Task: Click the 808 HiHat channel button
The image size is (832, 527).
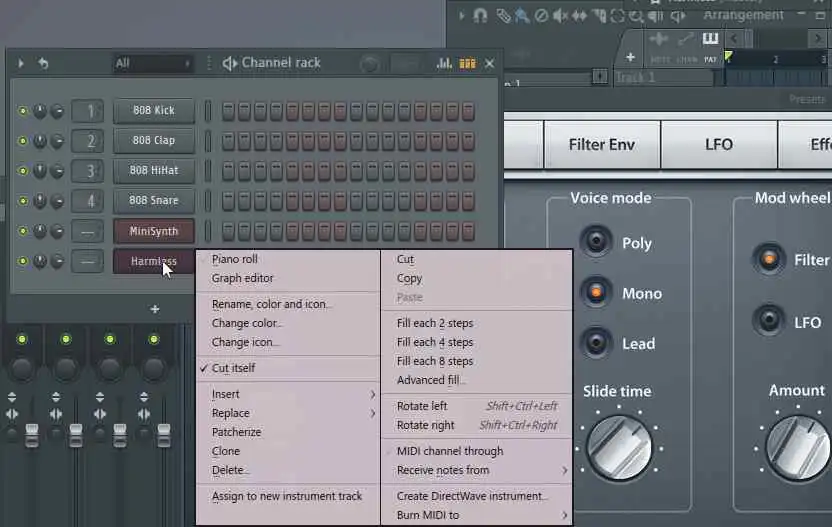Action: (x=154, y=170)
